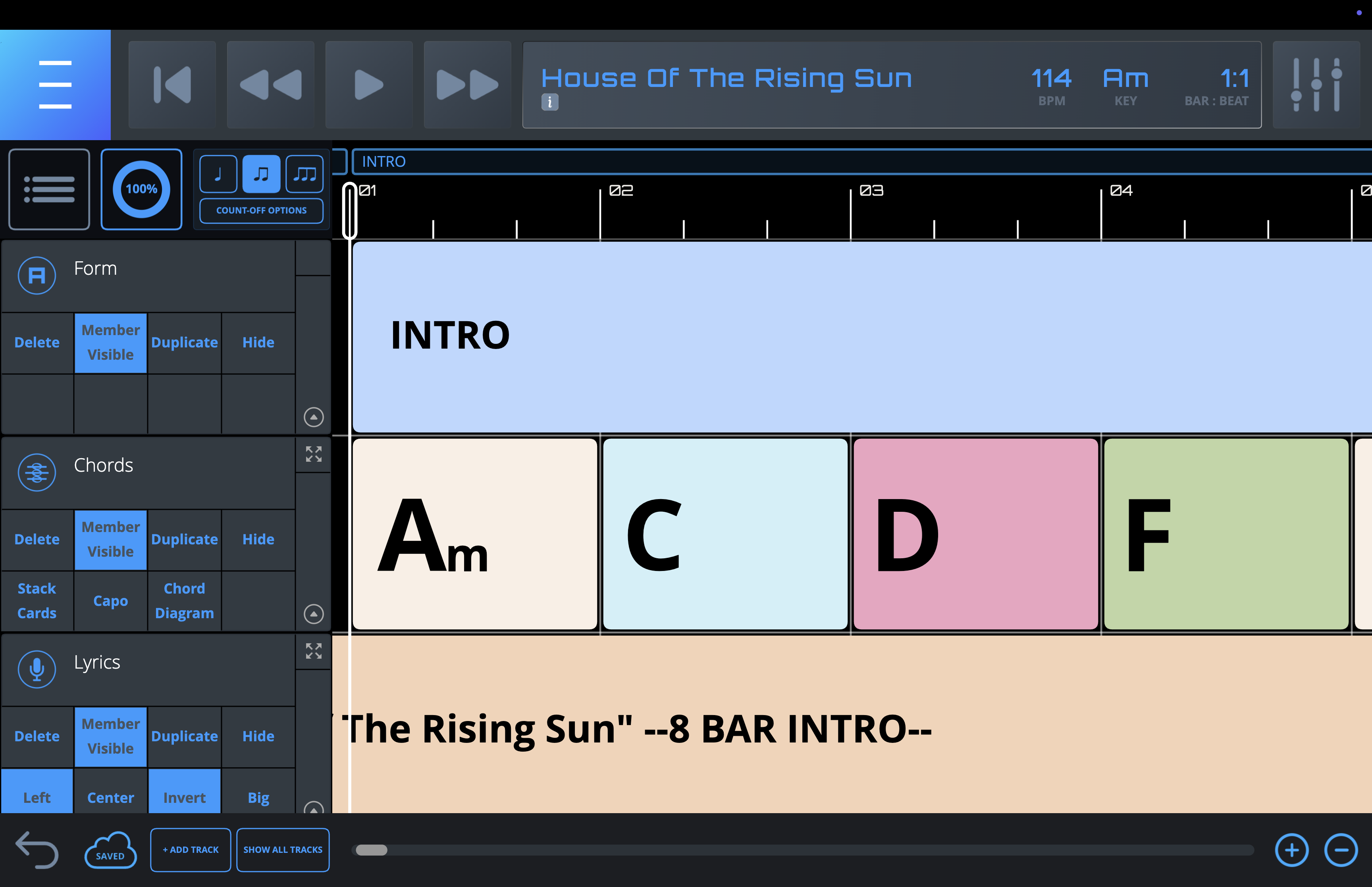Click the play button

point(368,85)
